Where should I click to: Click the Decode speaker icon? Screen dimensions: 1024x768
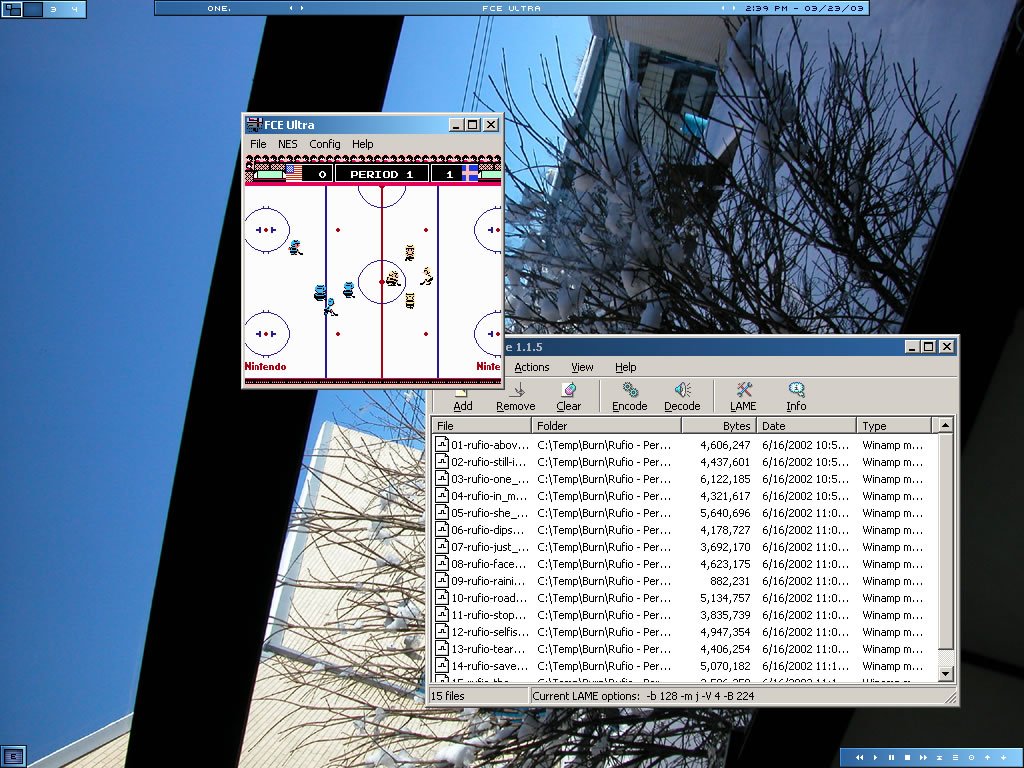click(682, 390)
